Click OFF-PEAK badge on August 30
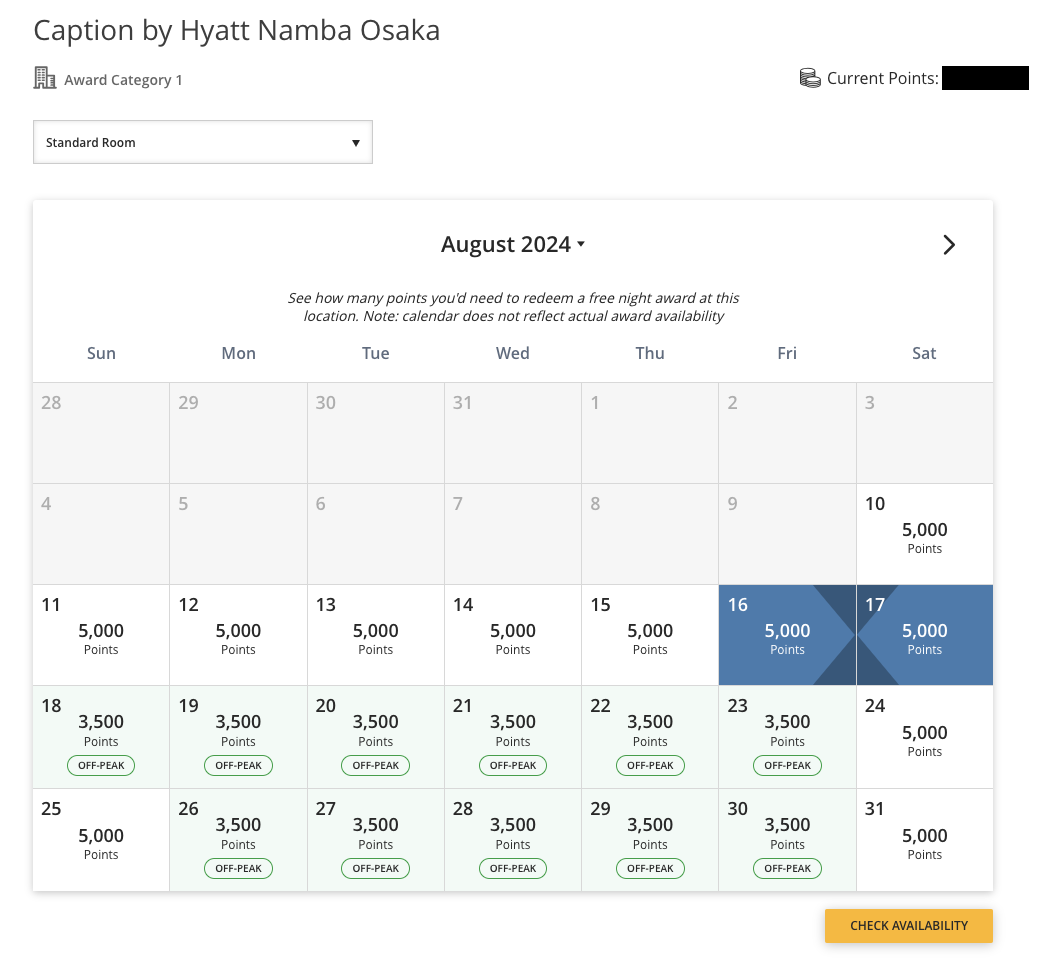This screenshot has height=966, width=1048. (787, 868)
